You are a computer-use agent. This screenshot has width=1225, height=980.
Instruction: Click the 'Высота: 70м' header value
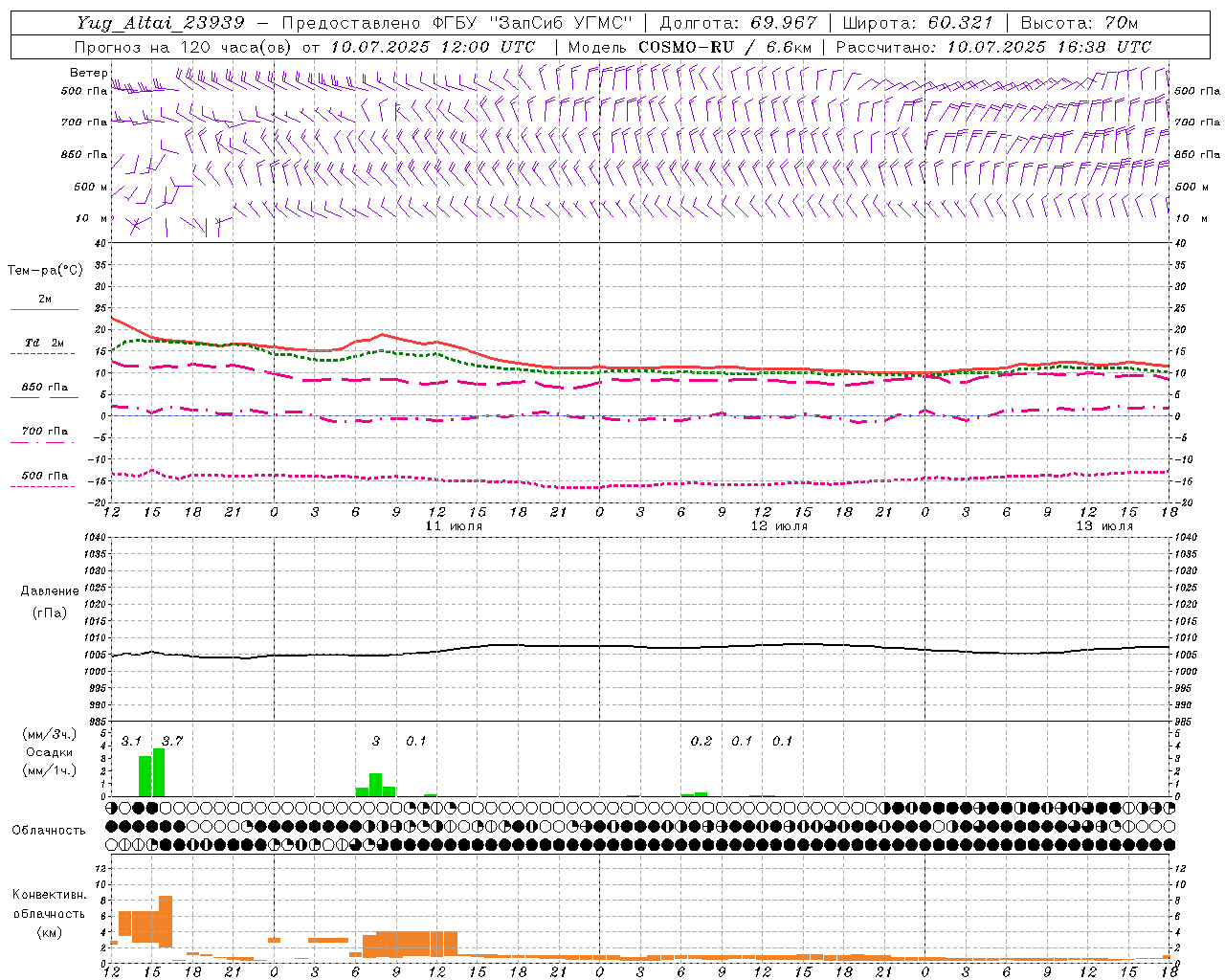(1080, 23)
